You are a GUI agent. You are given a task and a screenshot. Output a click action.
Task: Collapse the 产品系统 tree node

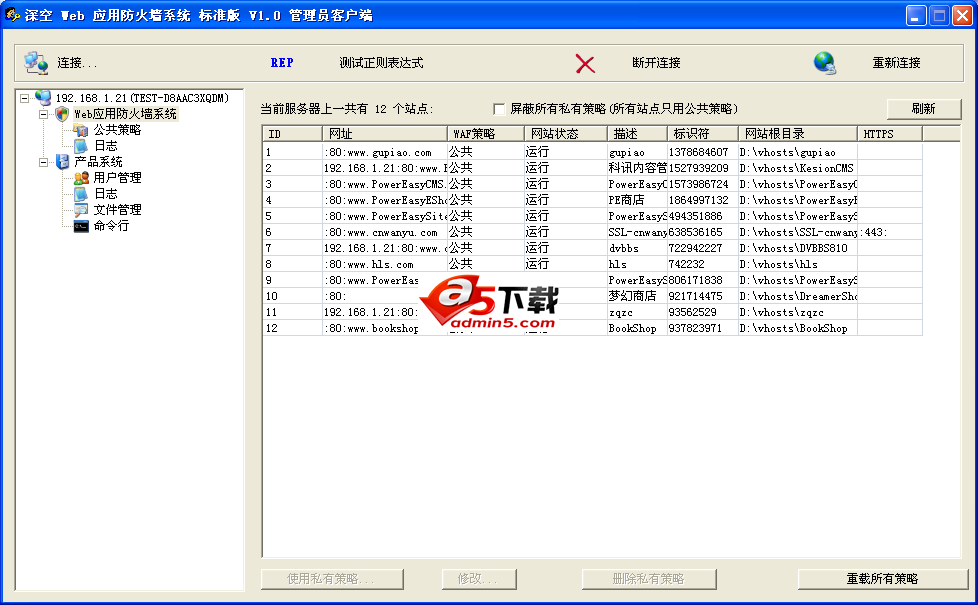tap(43, 162)
